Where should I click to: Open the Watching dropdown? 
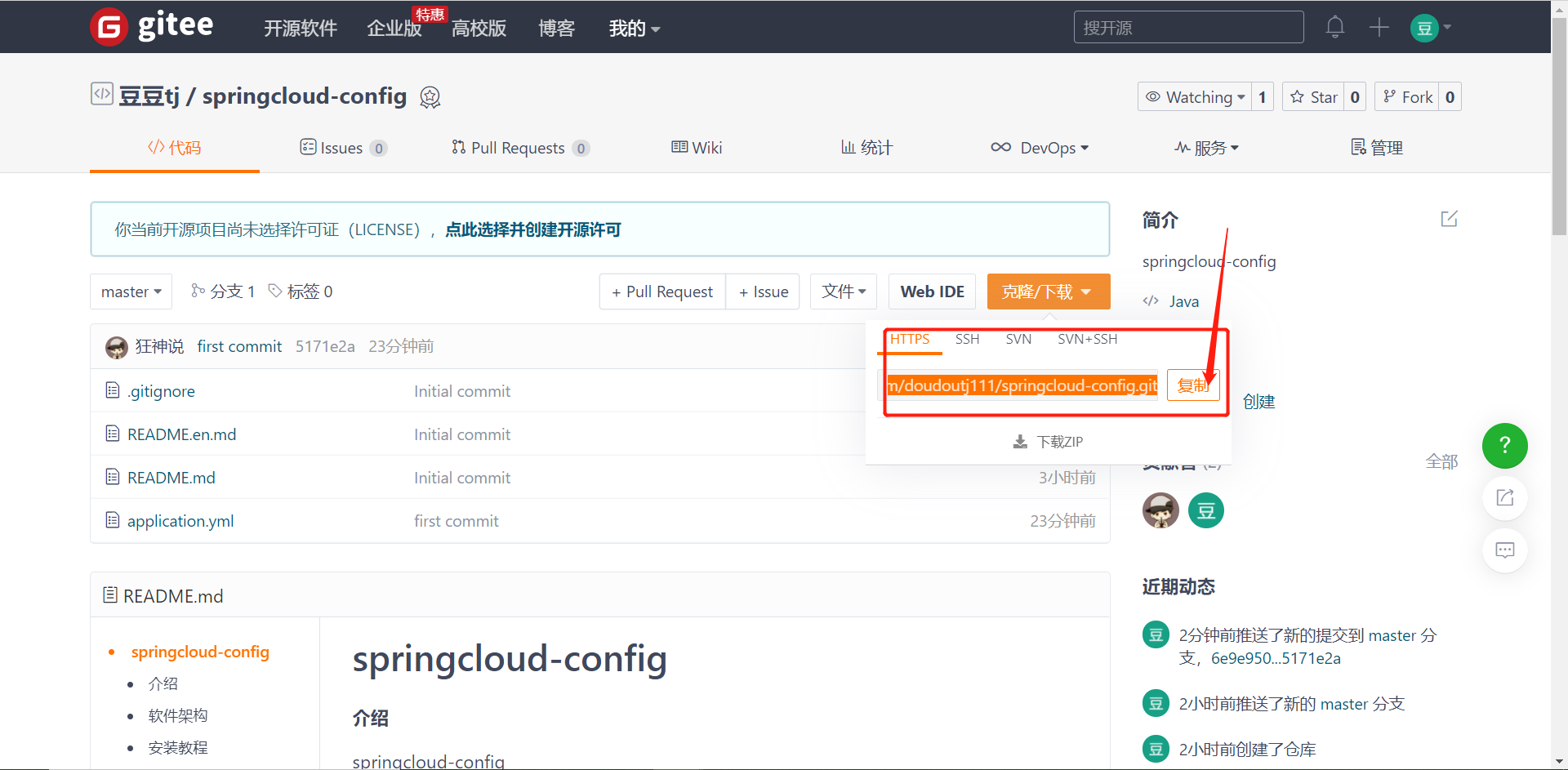[1195, 97]
